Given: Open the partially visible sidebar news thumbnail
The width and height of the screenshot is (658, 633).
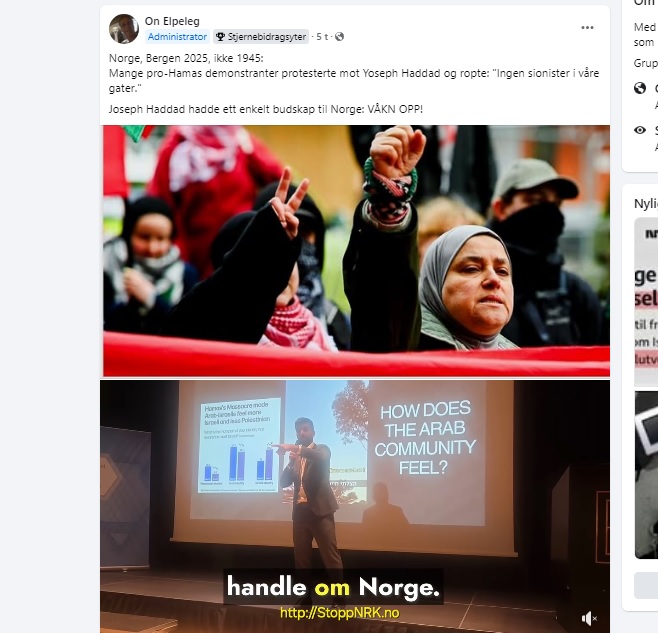Looking at the screenshot, I should pyautogui.click(x=646, y=301).
